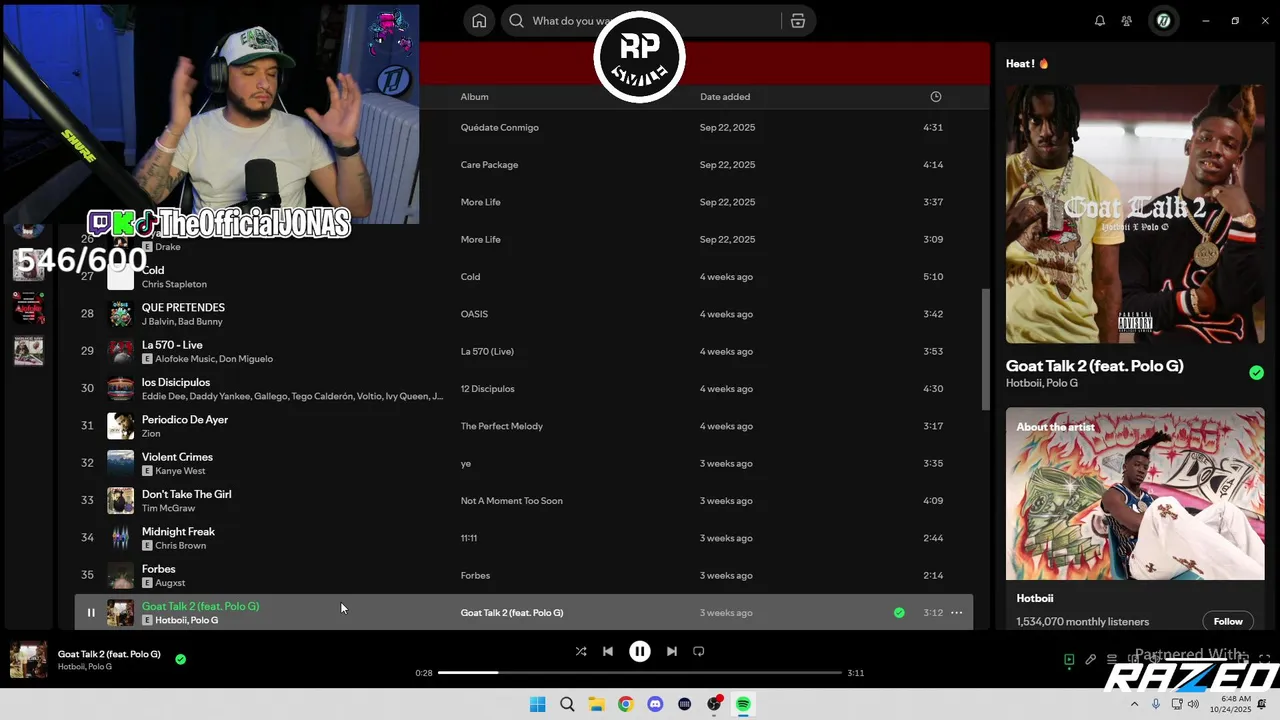Pause playback with main button
The image size is (1280, 720).
tap(640, 651)
